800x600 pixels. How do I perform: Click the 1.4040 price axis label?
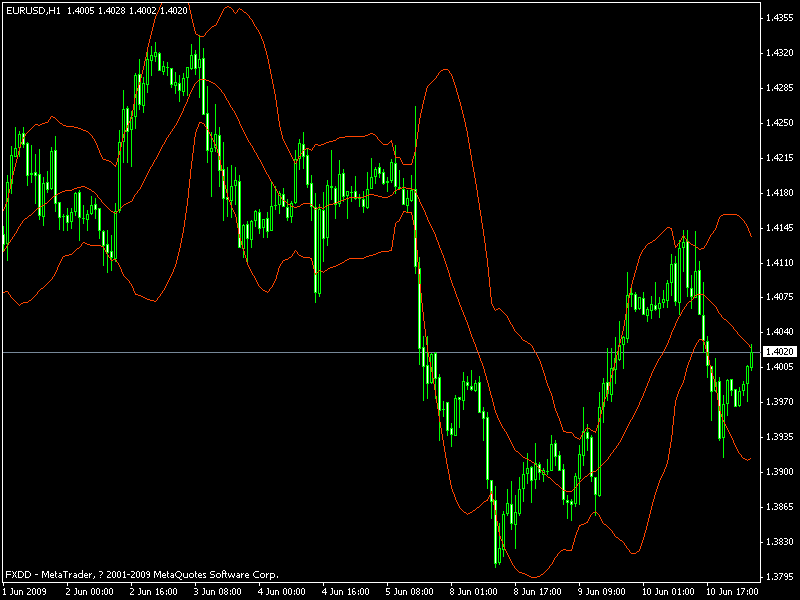tap(780, 332)
